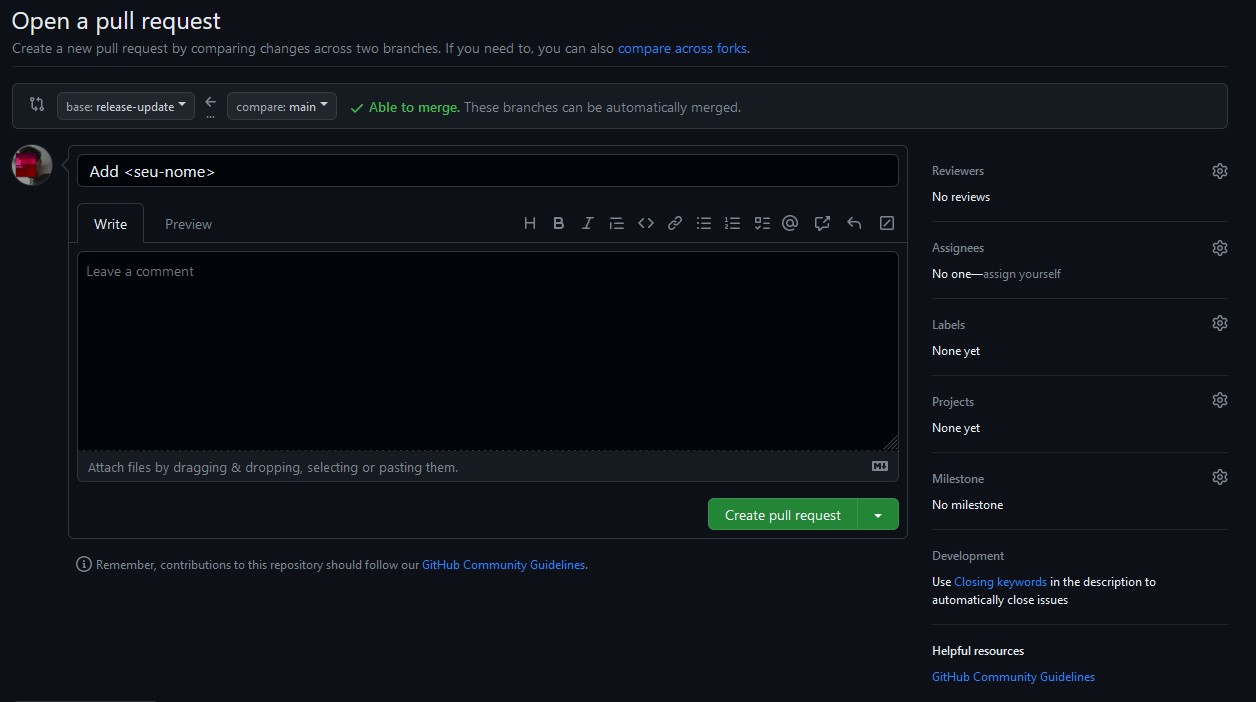Click the Able to merge status text

click(414, 107)
